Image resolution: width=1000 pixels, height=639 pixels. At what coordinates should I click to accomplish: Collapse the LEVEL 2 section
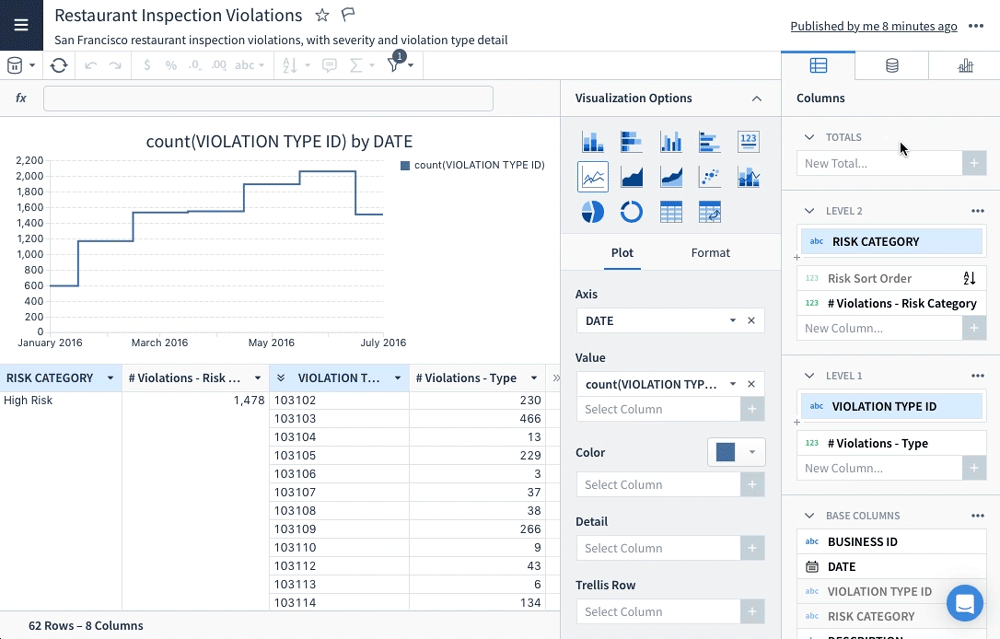(x=809, y=211)
